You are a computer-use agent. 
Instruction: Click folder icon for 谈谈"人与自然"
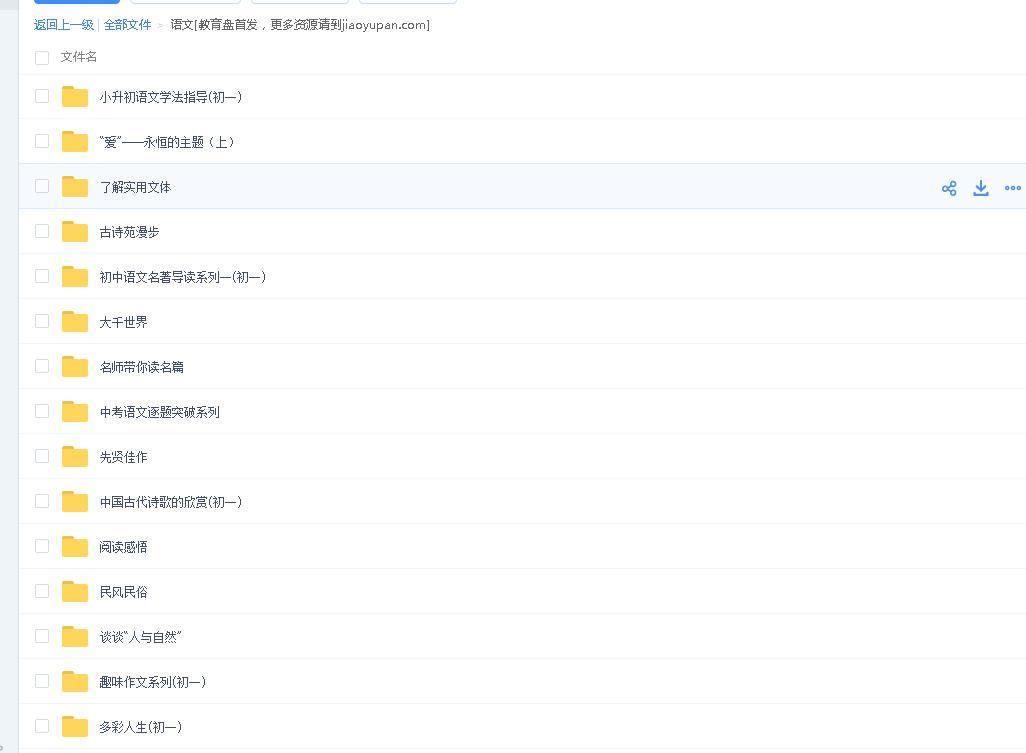75,637
